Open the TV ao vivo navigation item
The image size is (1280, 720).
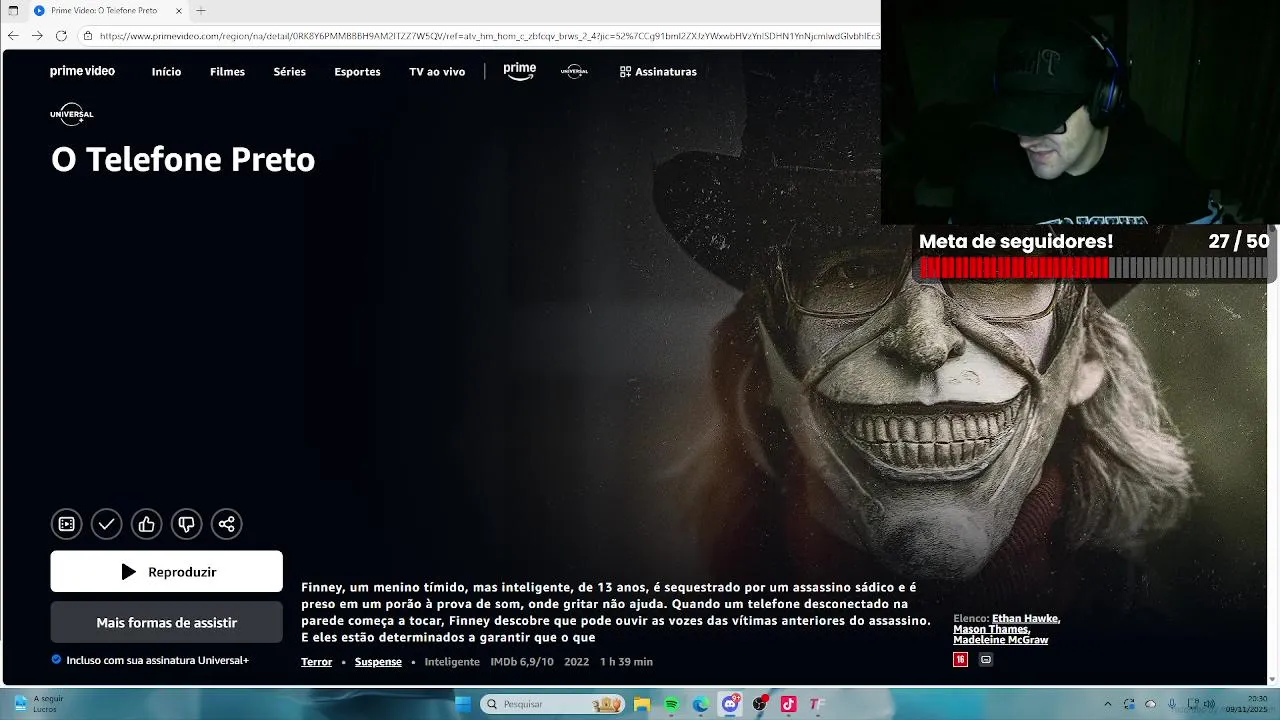pyautogui.click(x=437, y=72)
